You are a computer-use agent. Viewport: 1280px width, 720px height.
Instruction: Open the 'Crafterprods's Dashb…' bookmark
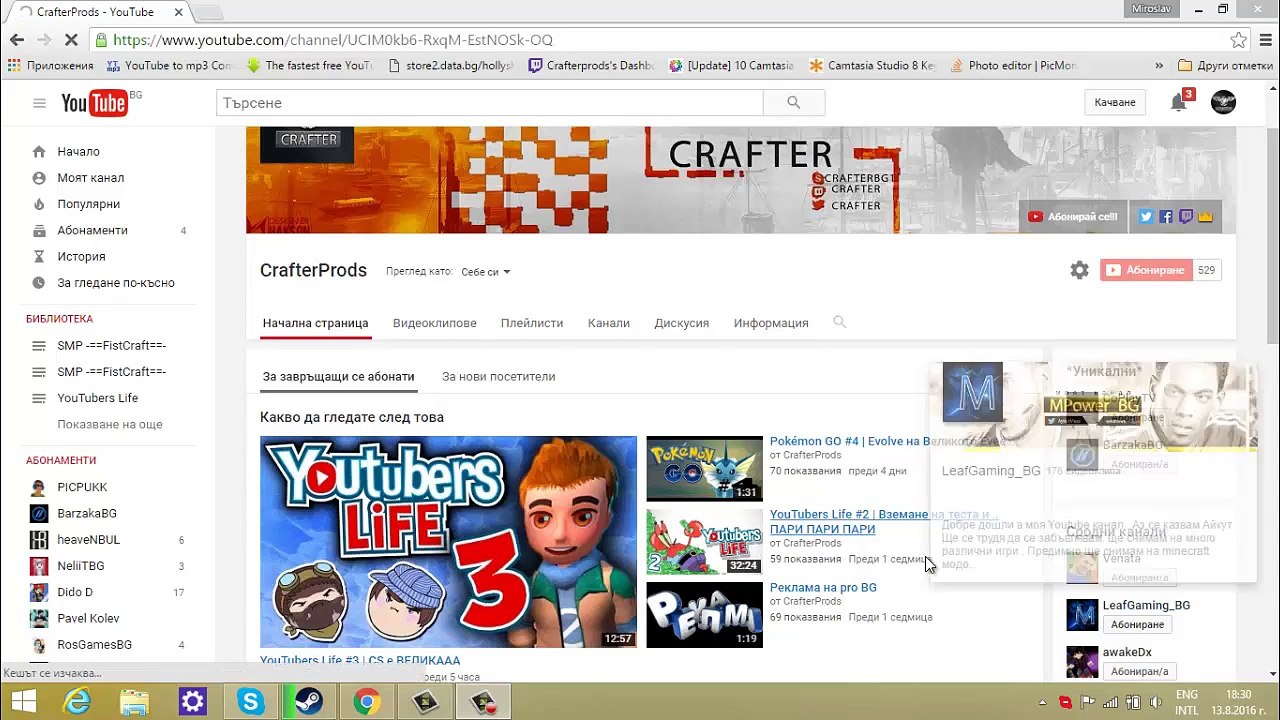pyautogui.click(x=591, y=66)
